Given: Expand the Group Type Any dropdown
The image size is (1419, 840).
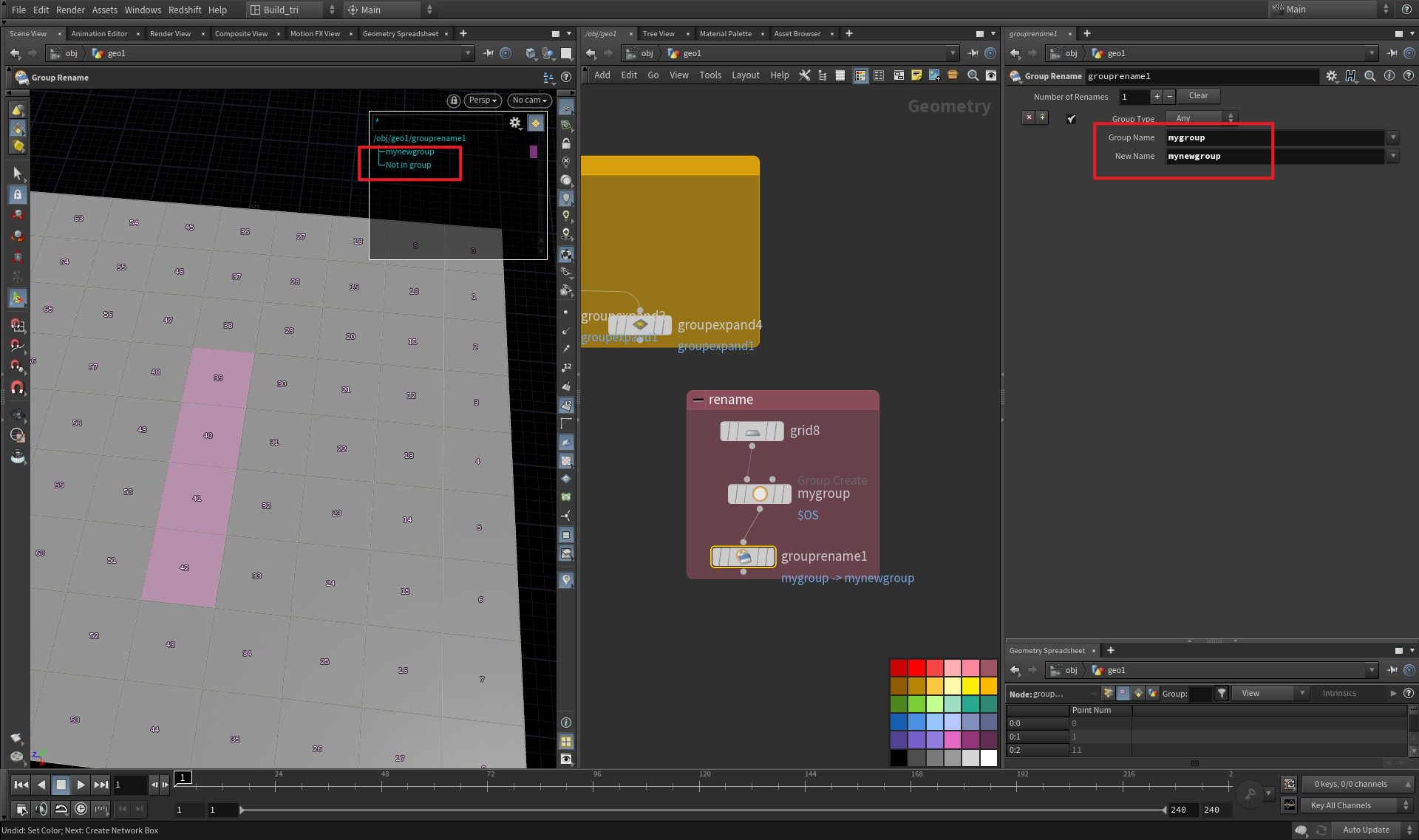Looking at the screenshot, I should click(1200, 118).
